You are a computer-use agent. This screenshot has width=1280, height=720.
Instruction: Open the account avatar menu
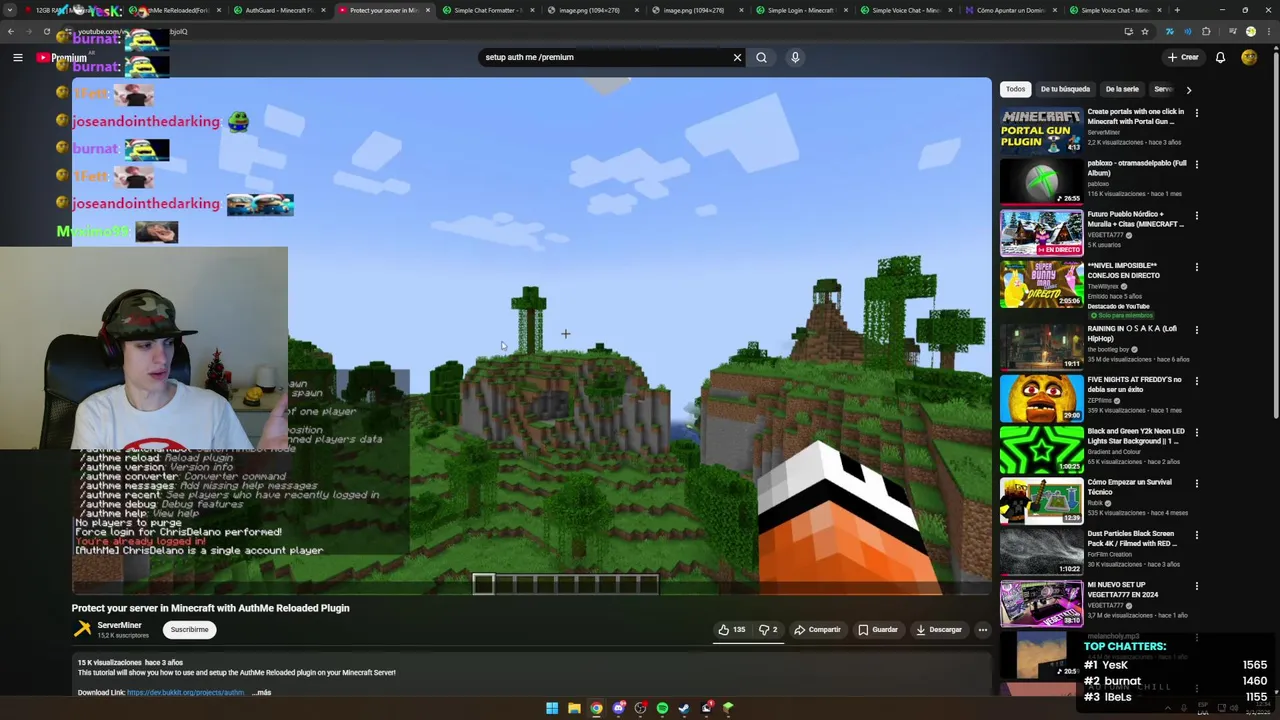pos(1249,57)
